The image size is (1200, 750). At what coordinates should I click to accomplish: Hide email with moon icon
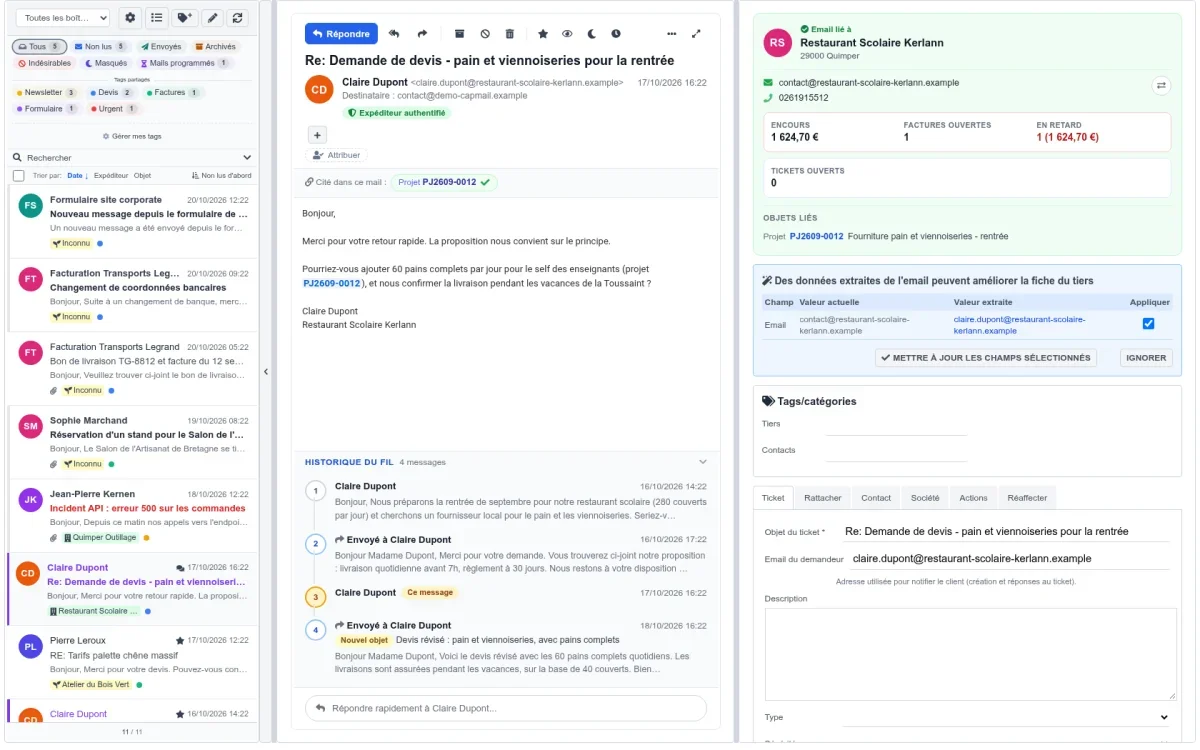point(592,34)
